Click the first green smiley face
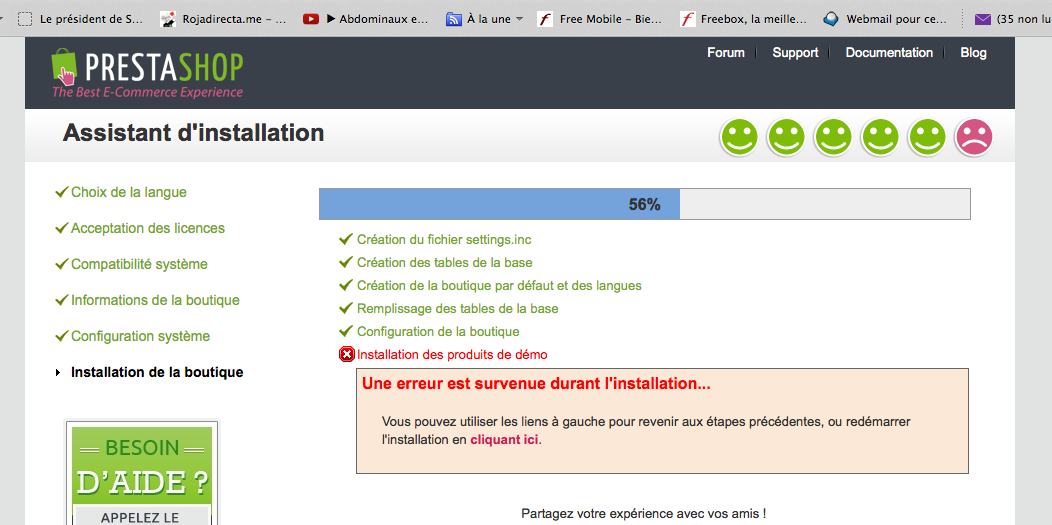 pos(739,137)
